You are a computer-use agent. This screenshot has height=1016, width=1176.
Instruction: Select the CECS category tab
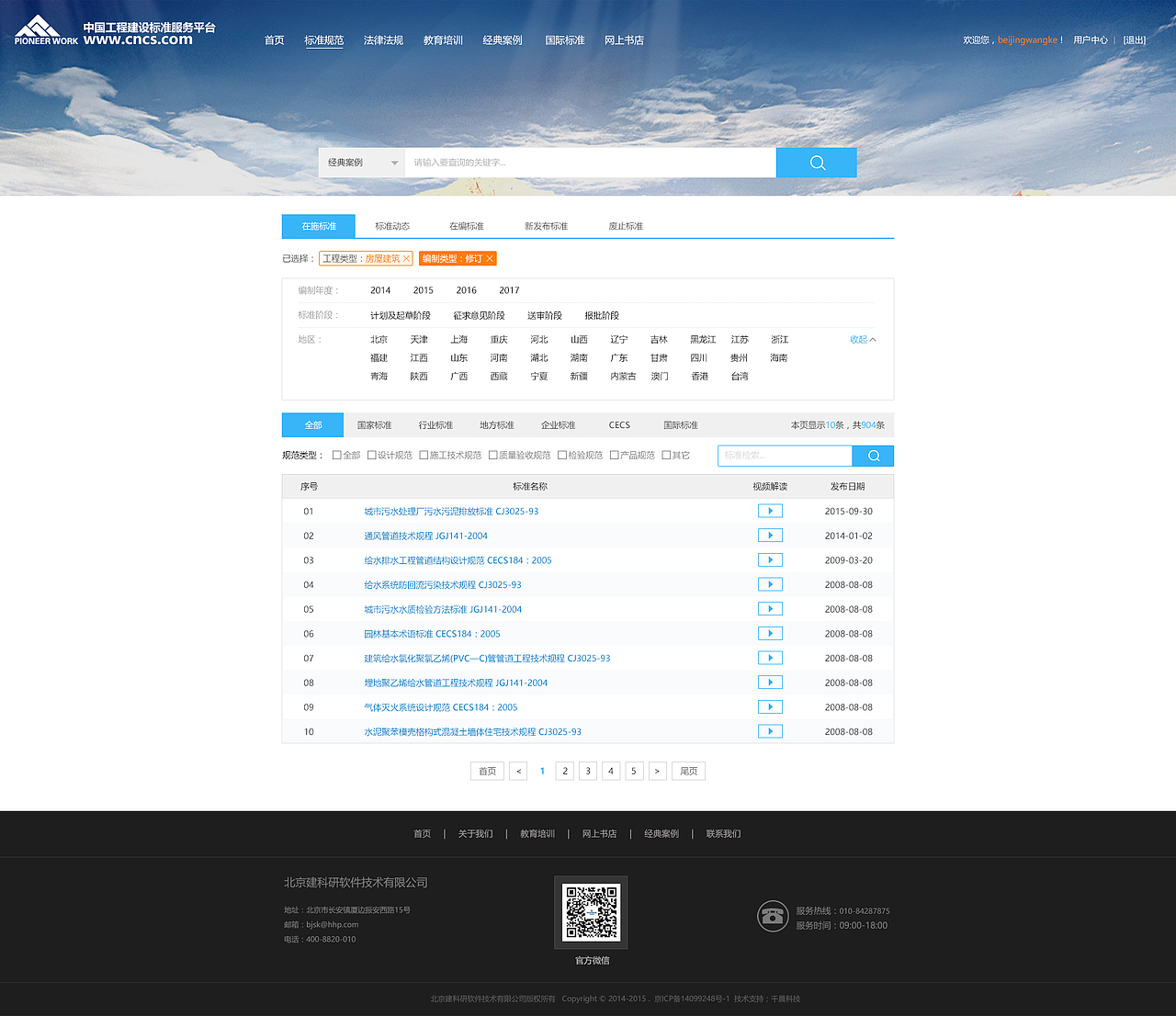(x=619, y=425)
